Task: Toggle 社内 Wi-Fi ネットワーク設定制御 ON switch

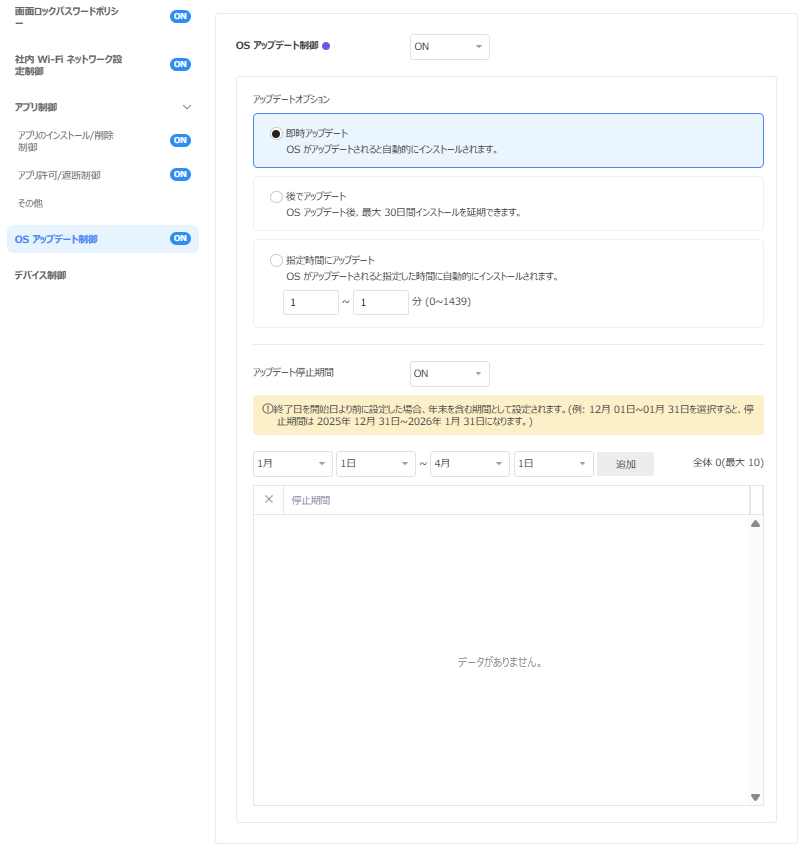Action: coord(180,64)
